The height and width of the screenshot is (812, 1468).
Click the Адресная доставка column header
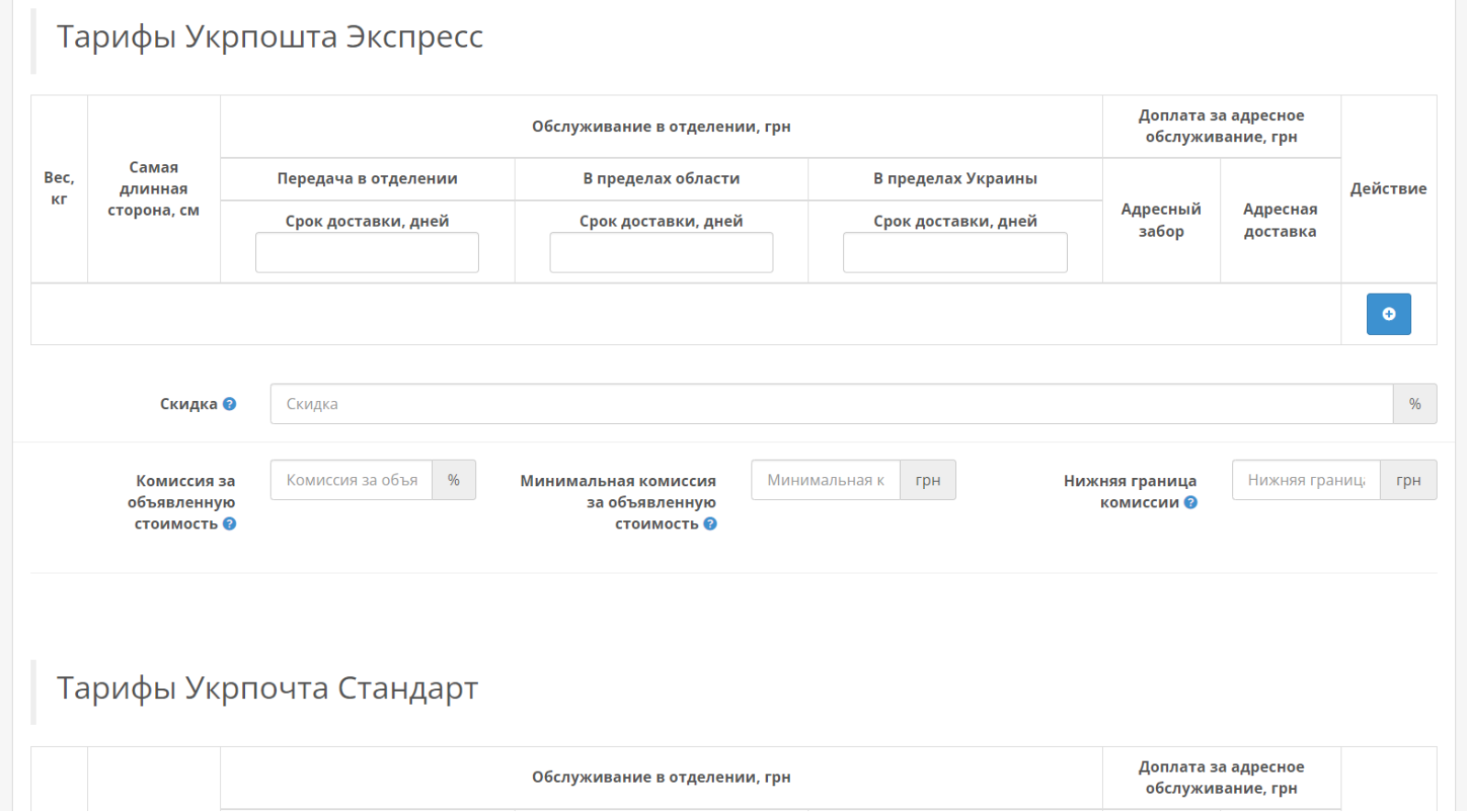(1280, 220)
